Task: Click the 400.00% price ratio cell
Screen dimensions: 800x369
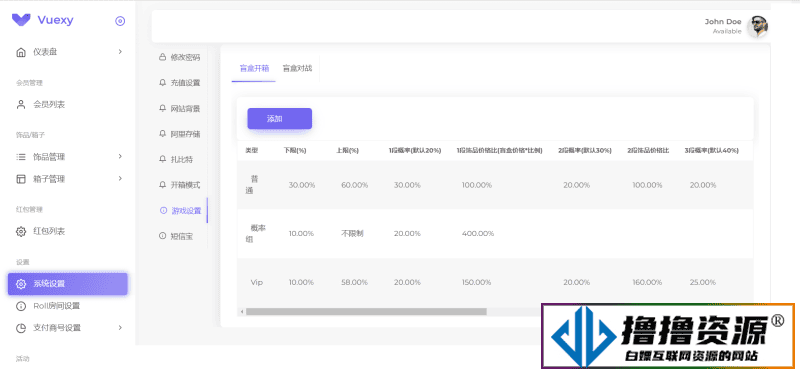Action: (x=478, y=233)
